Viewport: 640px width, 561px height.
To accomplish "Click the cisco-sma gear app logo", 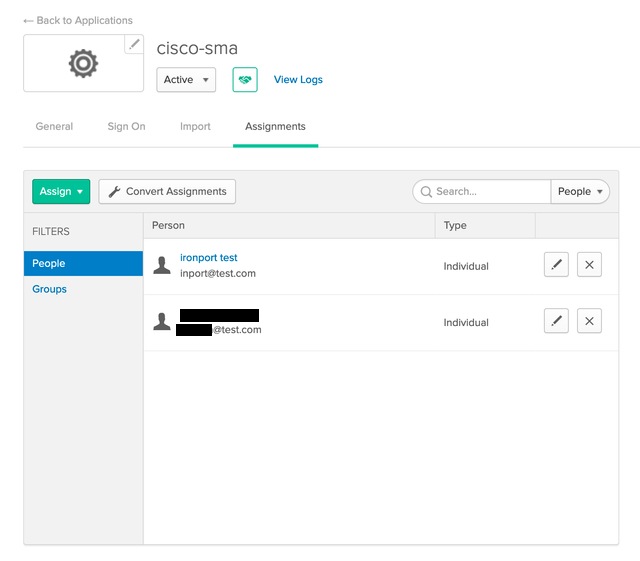I will (x=83, y=63).
